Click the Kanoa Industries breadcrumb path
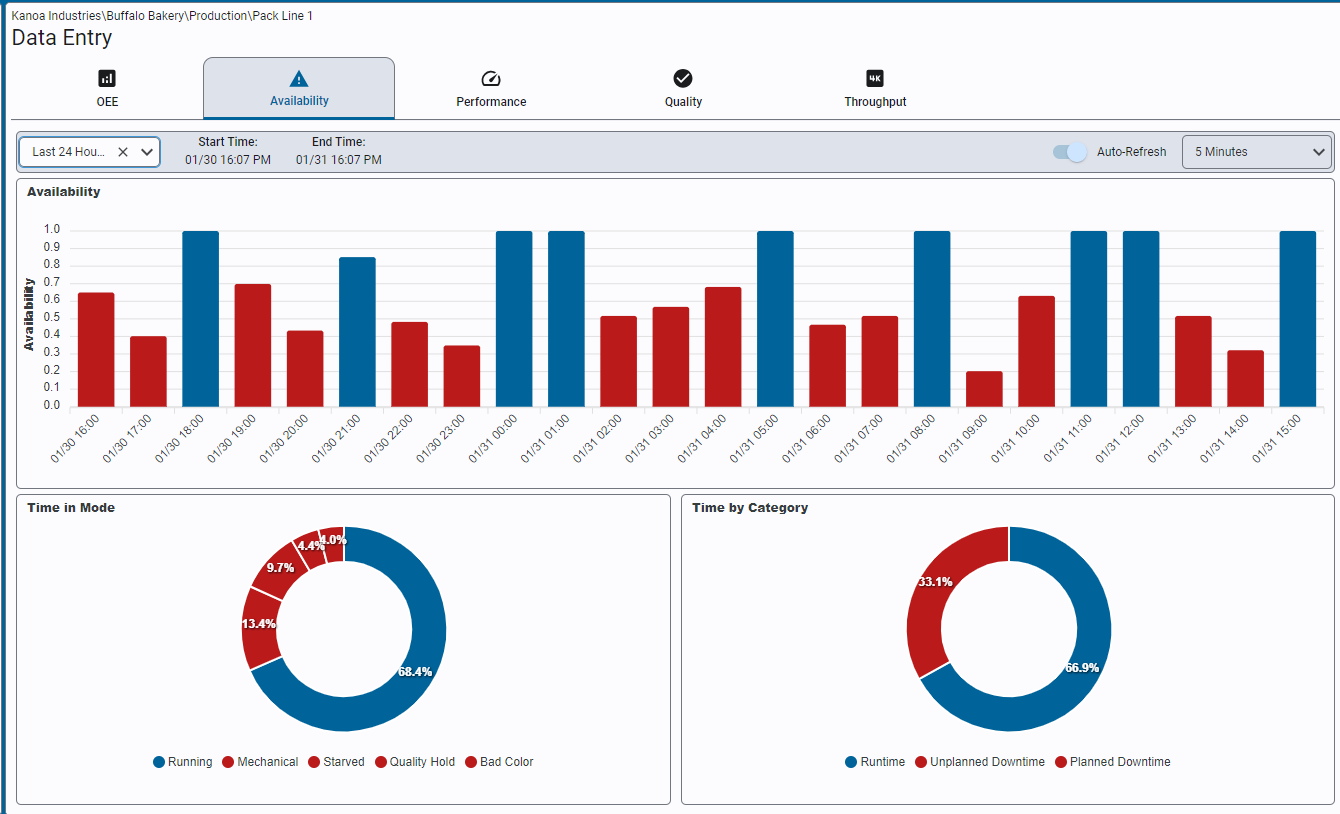The width and height of the screenshot is (1340, 814). pos(162,16)
